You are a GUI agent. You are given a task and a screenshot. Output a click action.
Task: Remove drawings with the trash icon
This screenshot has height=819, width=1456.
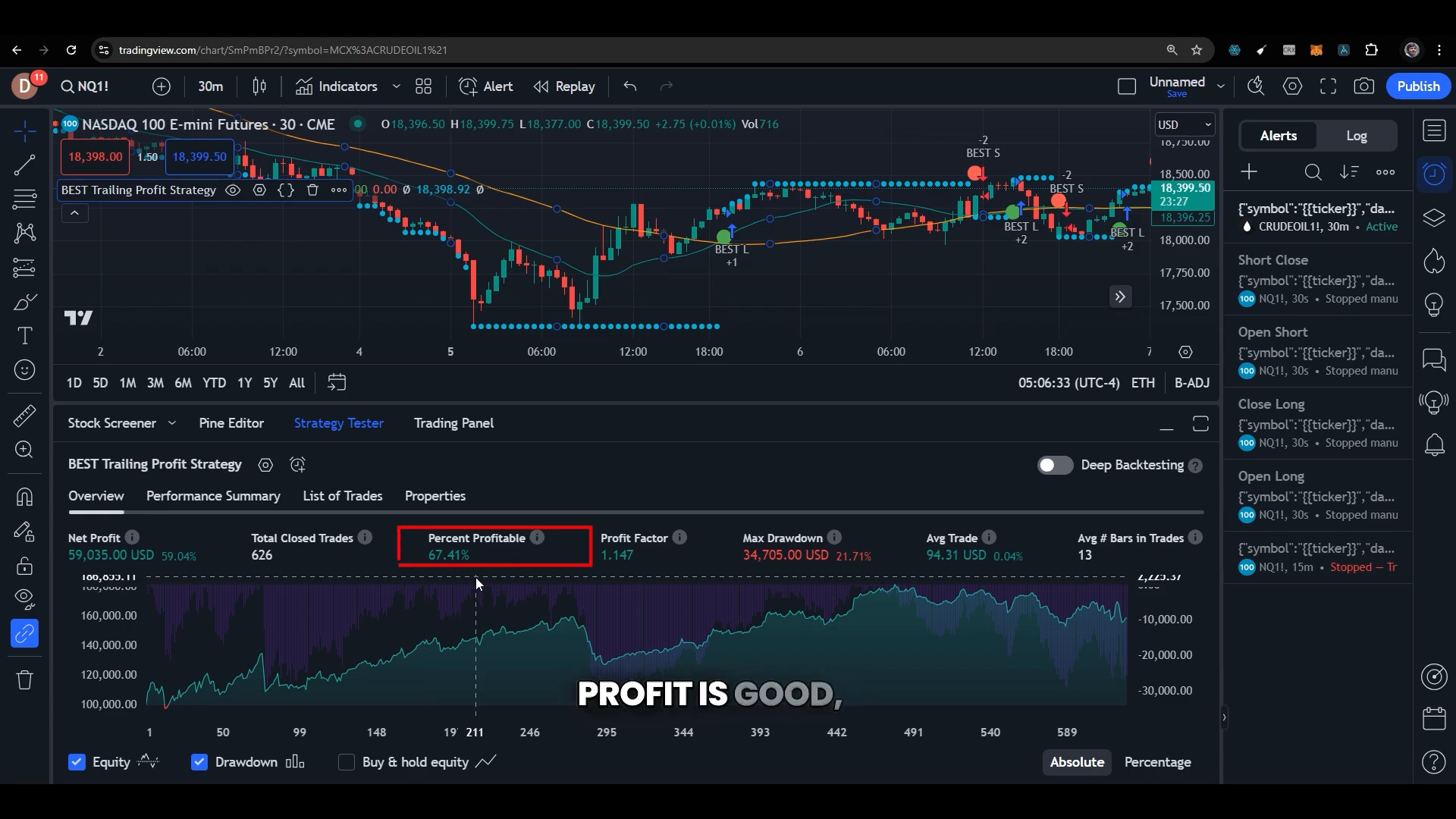pos(24,679)
